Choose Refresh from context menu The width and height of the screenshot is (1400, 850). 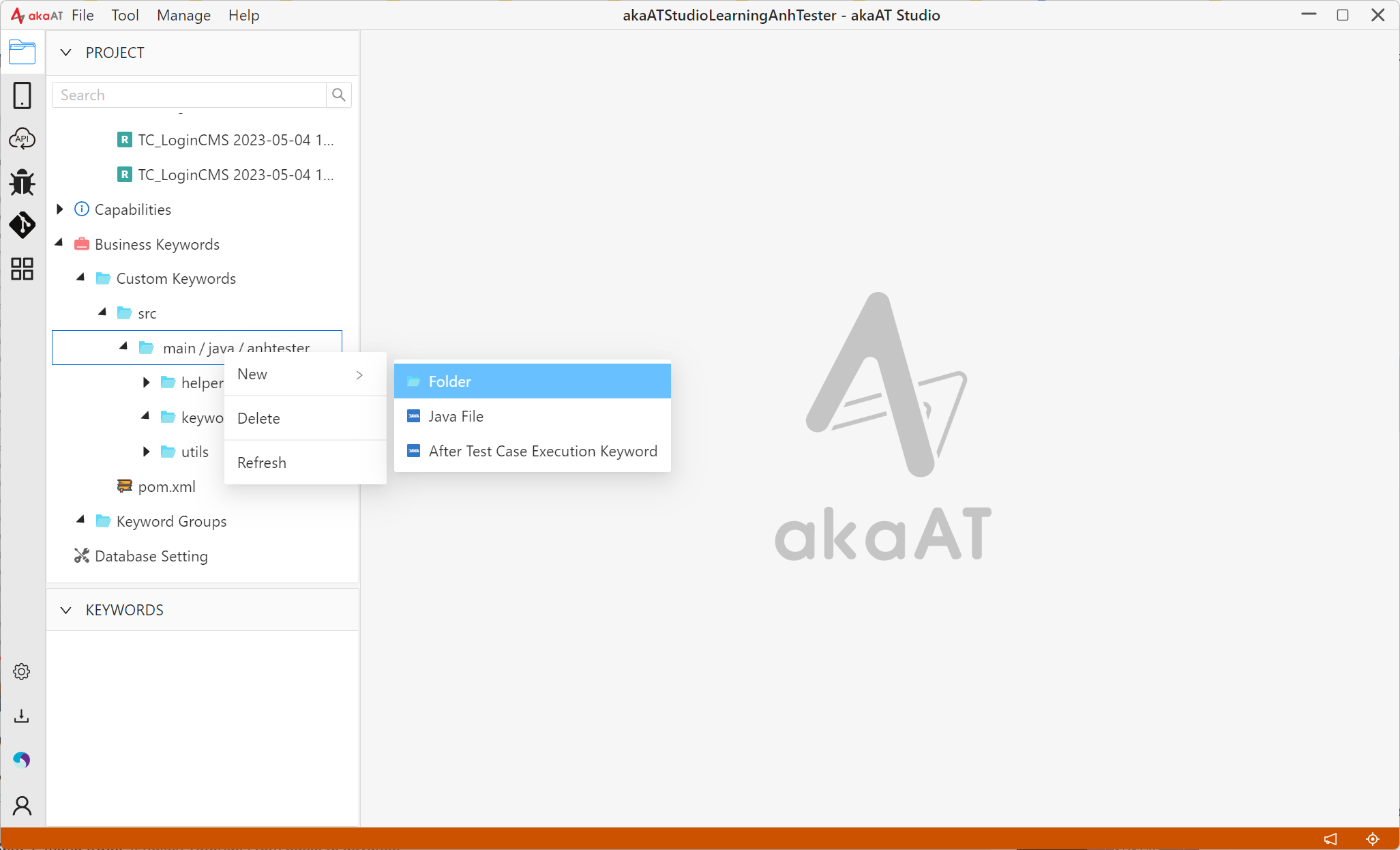click(305, 463)
